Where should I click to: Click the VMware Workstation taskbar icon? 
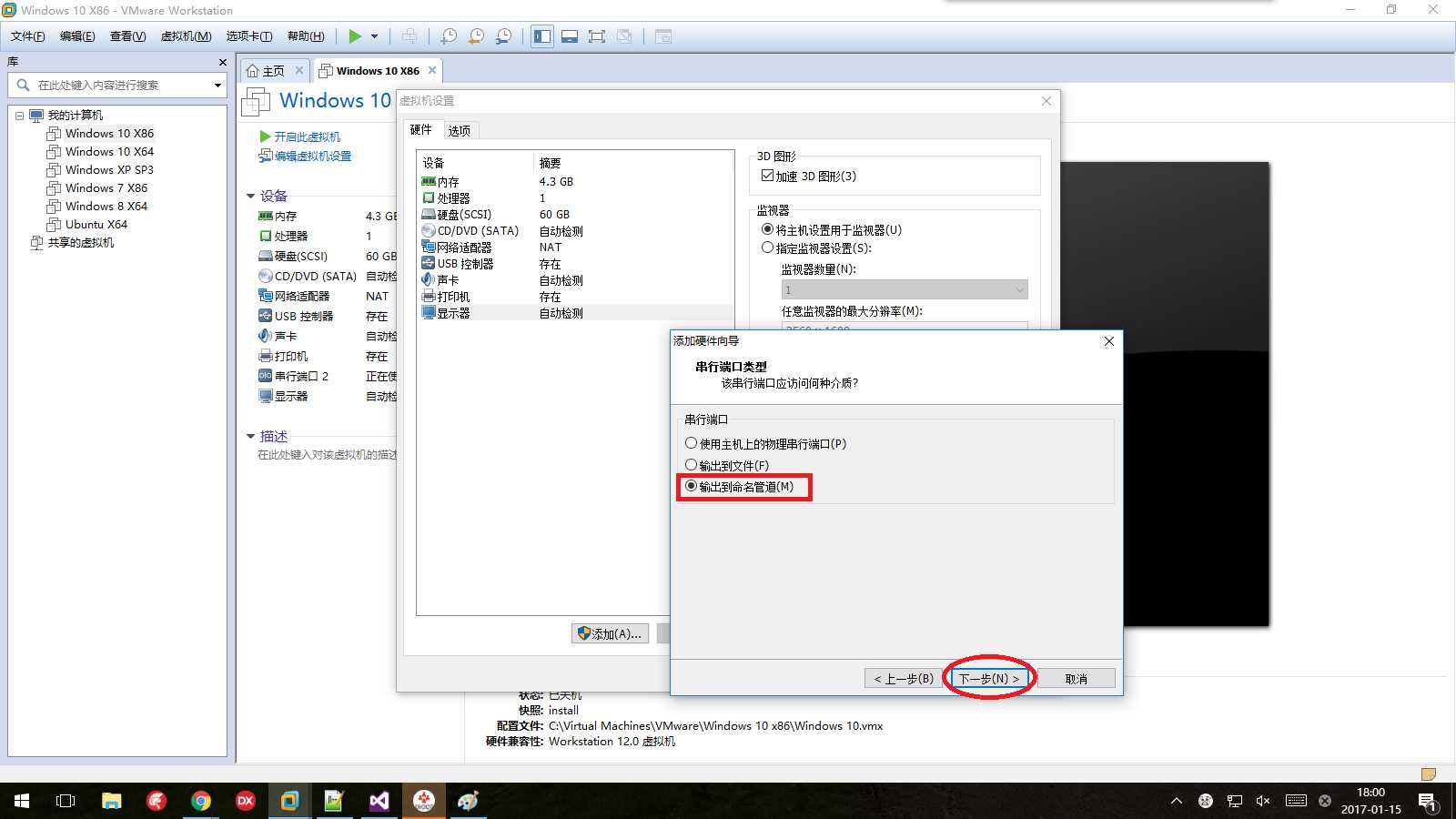click(x=289, y=801)
